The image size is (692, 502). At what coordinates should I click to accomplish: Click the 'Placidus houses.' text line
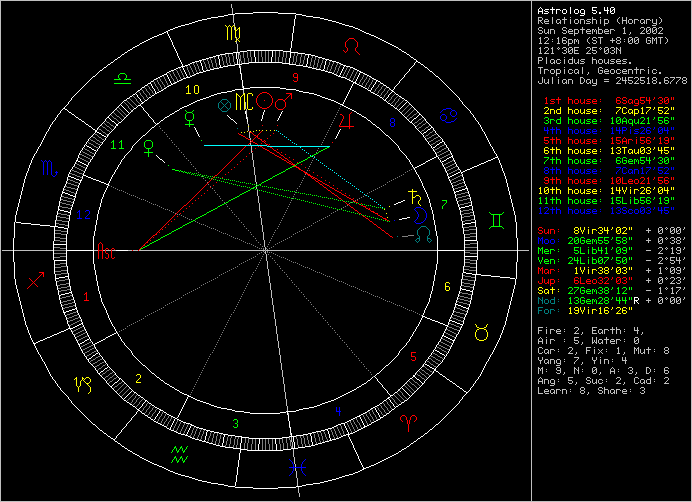click(x=579, y=61)
